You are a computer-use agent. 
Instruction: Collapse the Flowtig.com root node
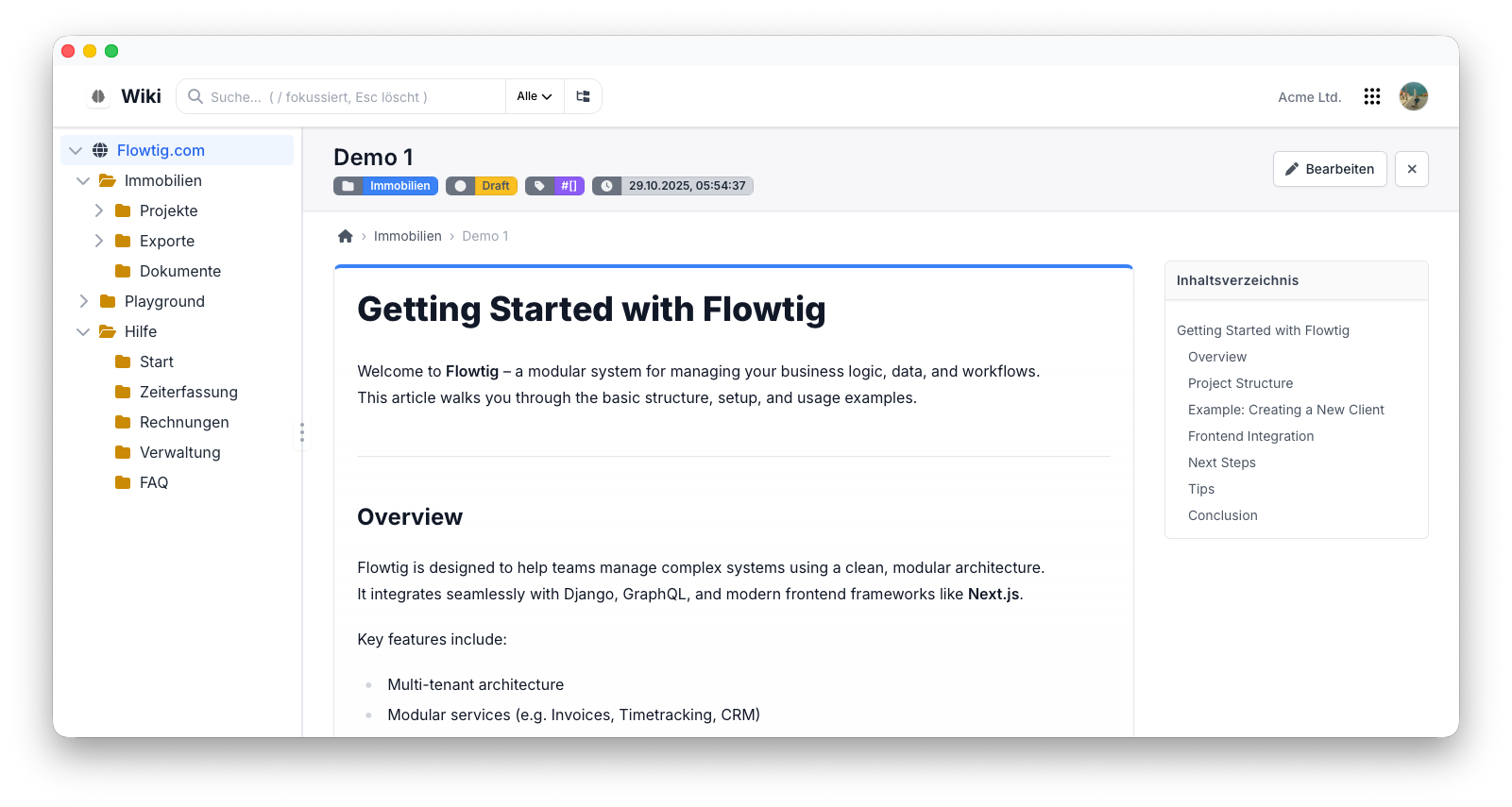click(76, 150)
